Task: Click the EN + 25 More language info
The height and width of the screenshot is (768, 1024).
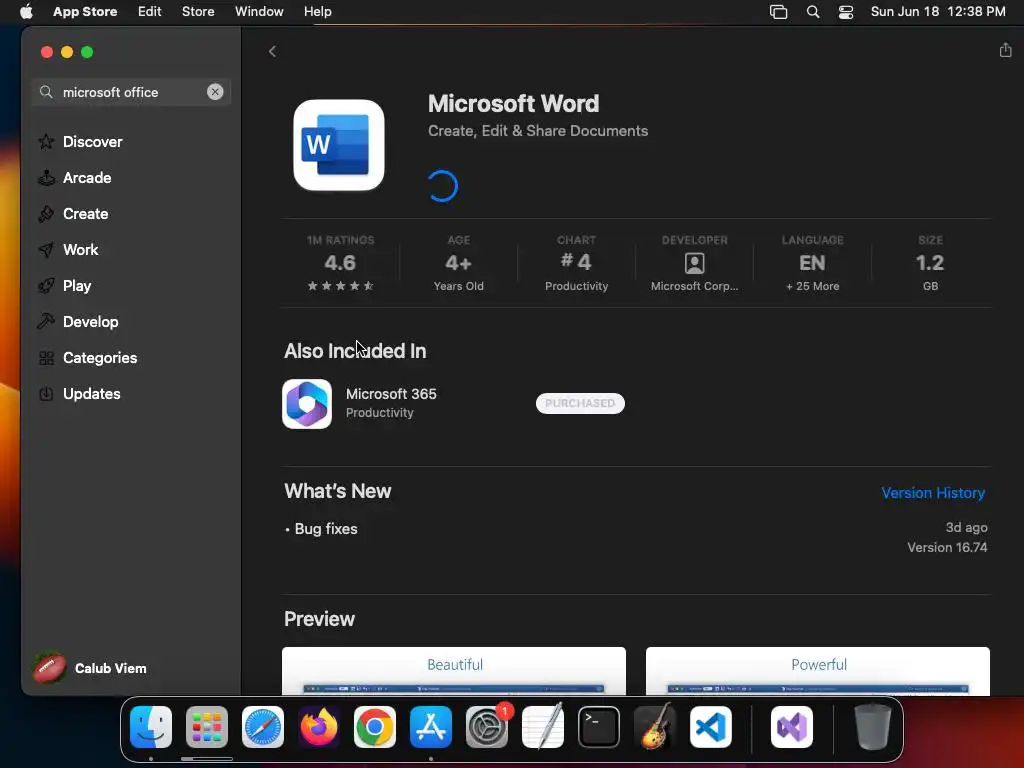Action: pyautogui.click(x=812, y=263)
